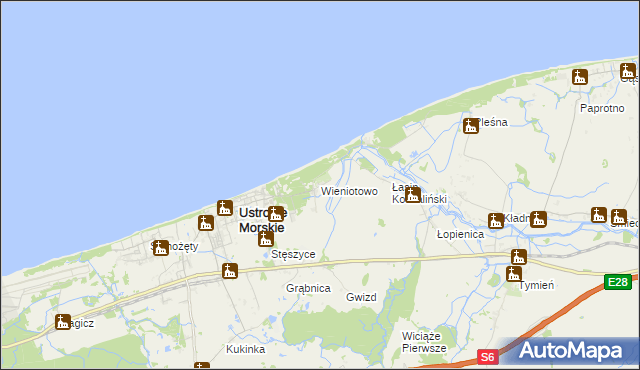Select the church marker at Łasin Koszaliński
Image resolution: width=640 pixels, height=370 pixels.
413,195
